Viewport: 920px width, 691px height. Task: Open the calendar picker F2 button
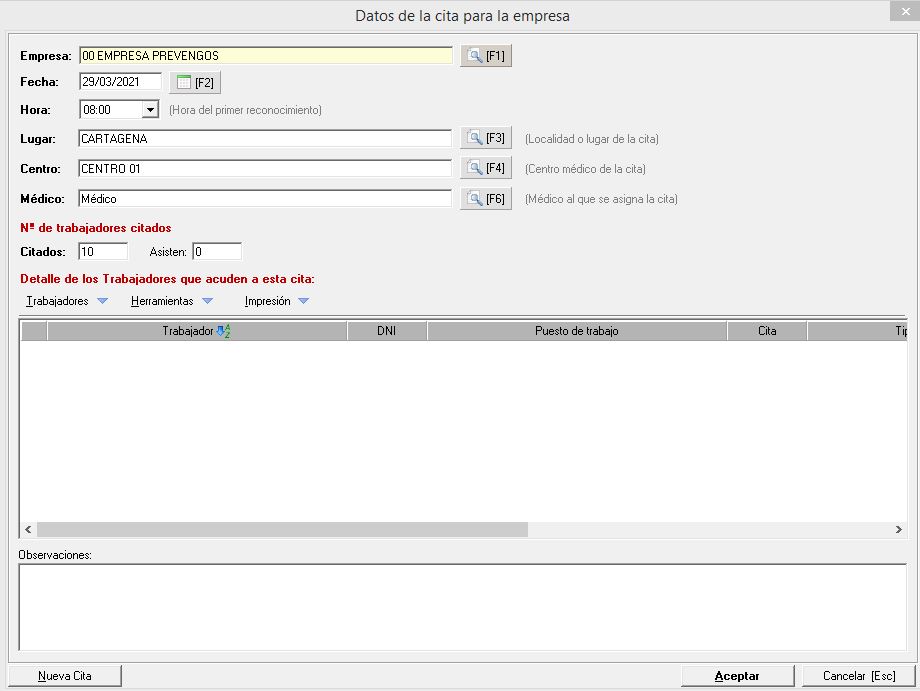point(195,82)
